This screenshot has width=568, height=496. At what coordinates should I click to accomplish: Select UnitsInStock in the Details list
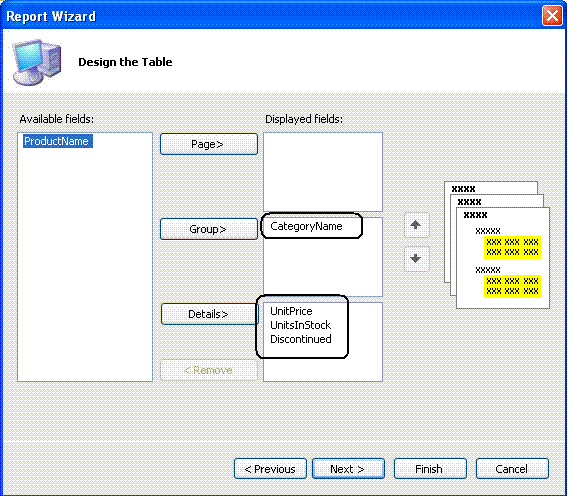click(x=300, y=325)
